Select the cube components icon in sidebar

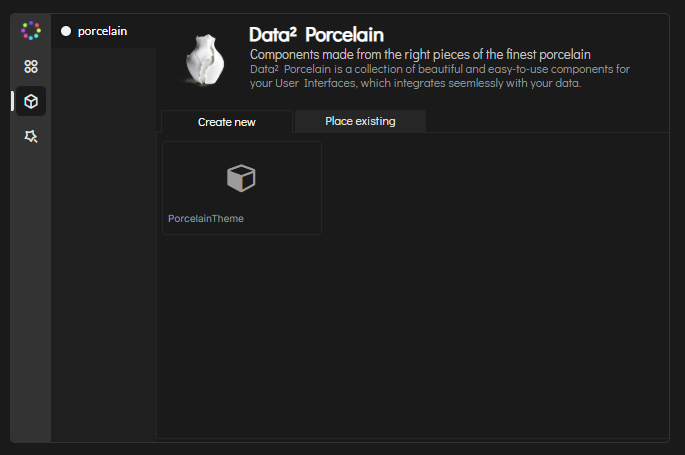point(31,101)
